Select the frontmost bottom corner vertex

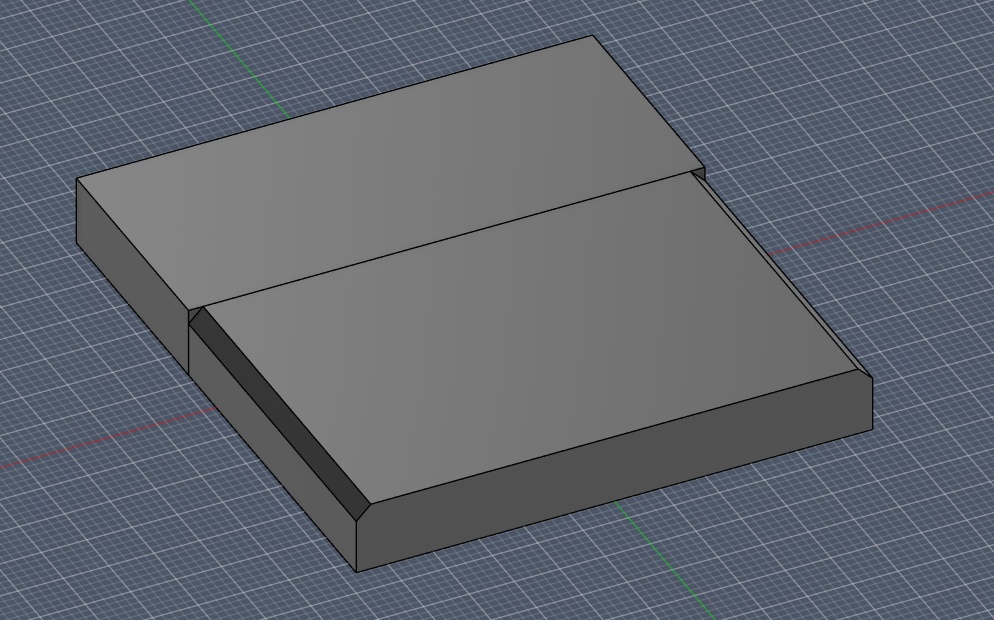pos(357,568)
